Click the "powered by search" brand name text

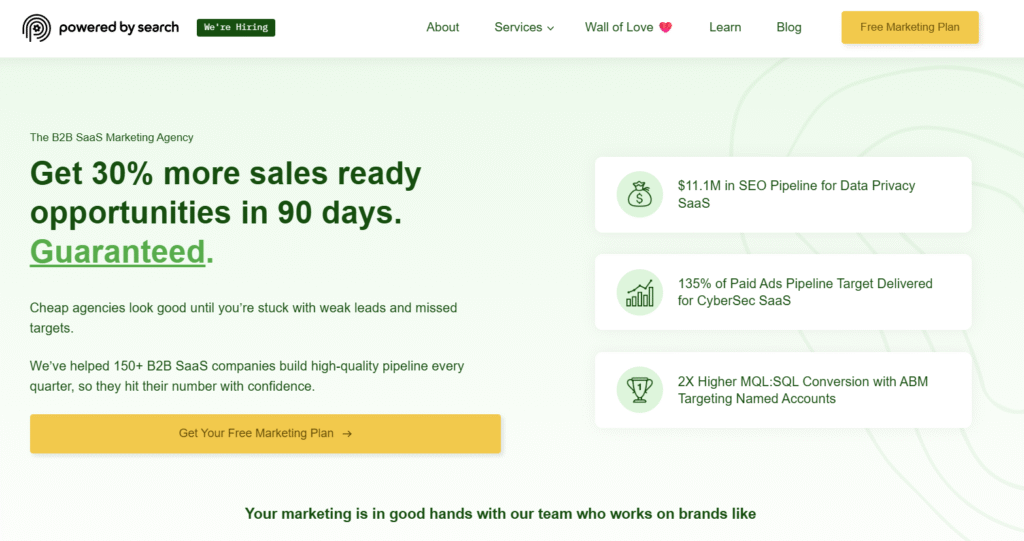[x=119, y=28]
